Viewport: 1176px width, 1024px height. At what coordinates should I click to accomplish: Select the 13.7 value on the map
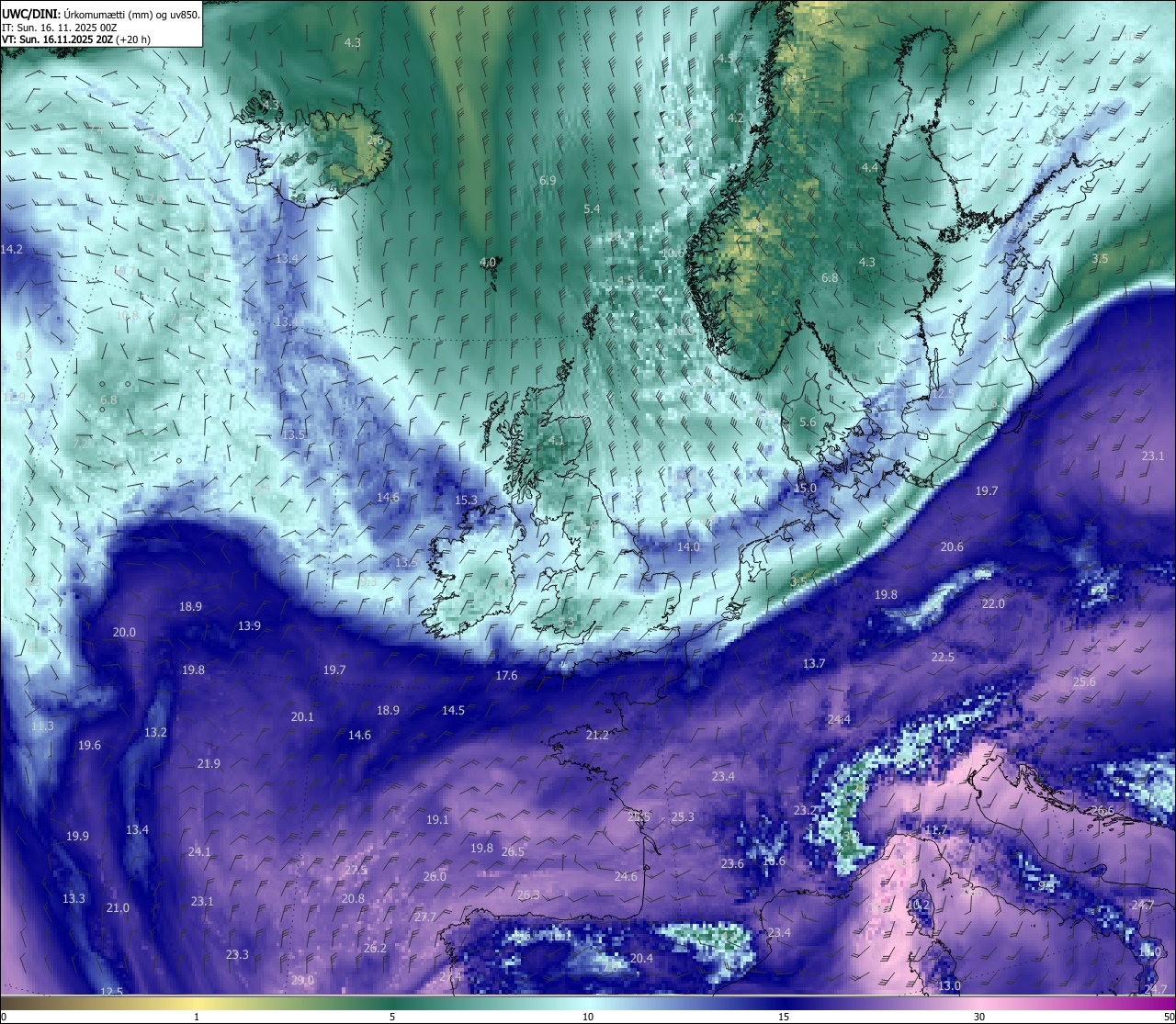(x=814, y=664)
